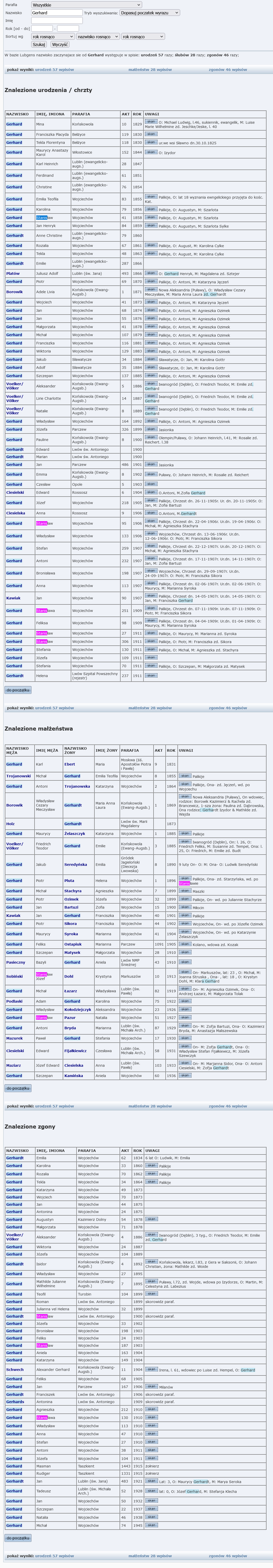Click 'do początku' below the marriages table
This screenshot has width=273, height=1568.
point(18,1088)
